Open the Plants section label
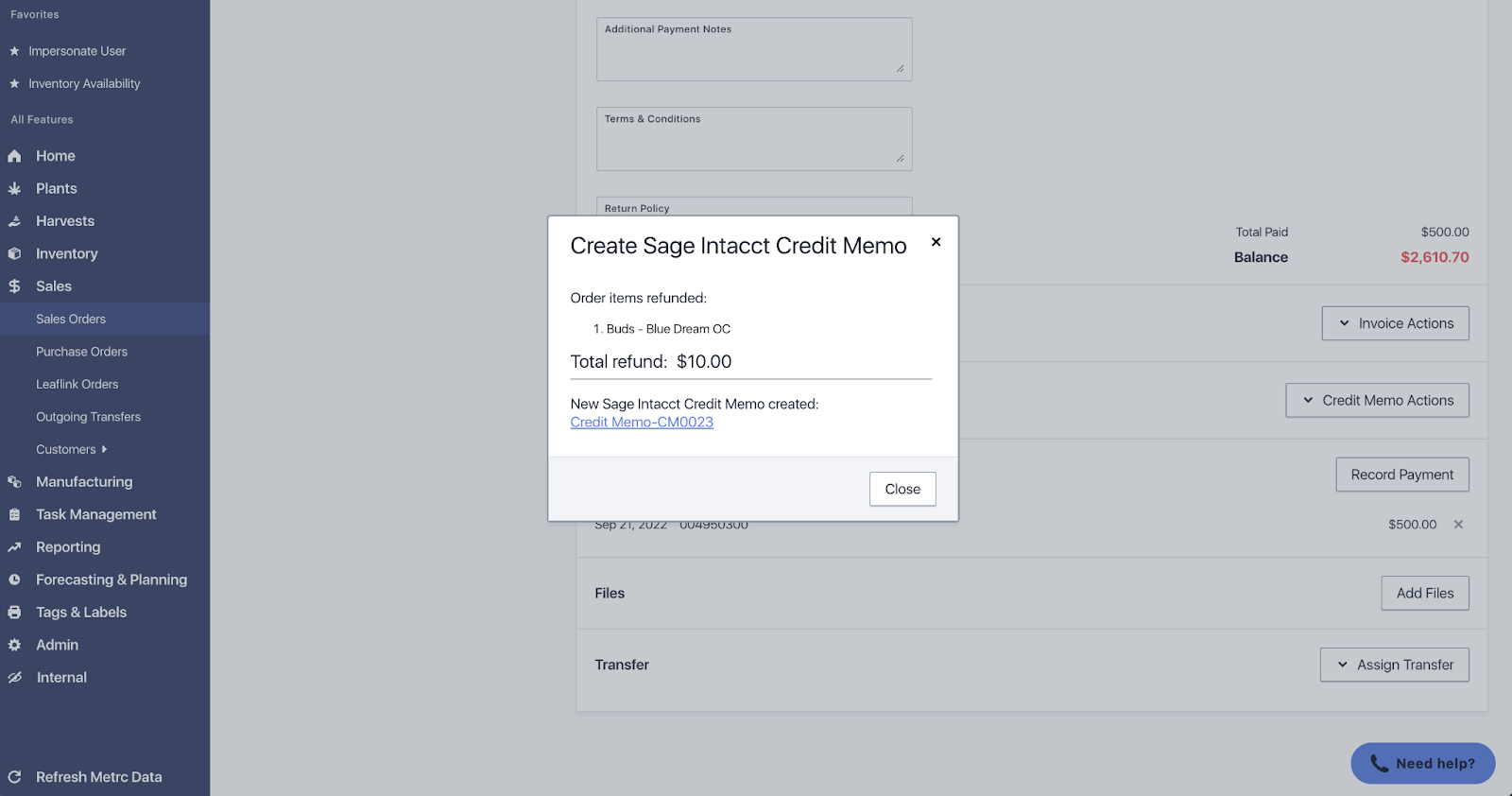 [57, 189]
